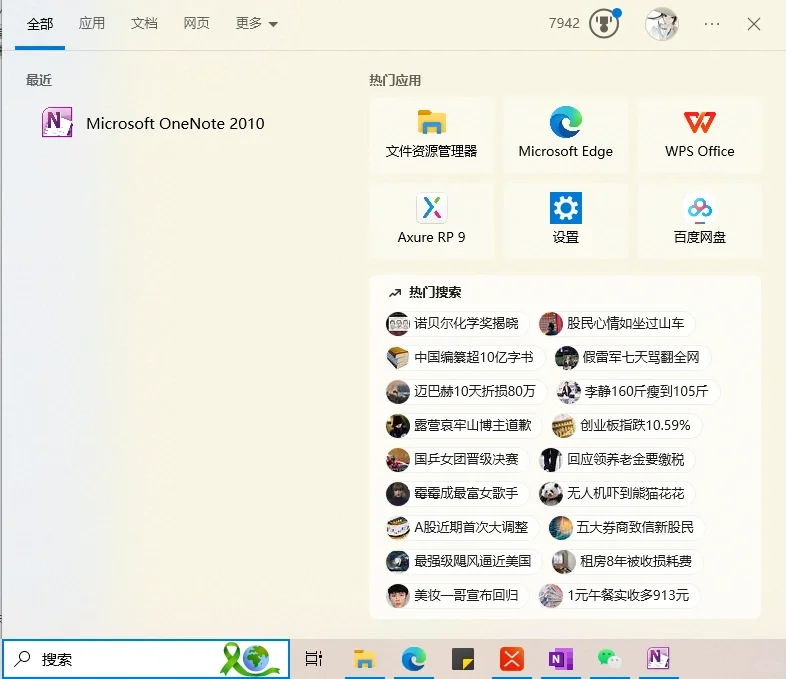Click the rewards trophy icon next to 7942
The height and width of the screenshot is (679, 786).
coord(604,24)
